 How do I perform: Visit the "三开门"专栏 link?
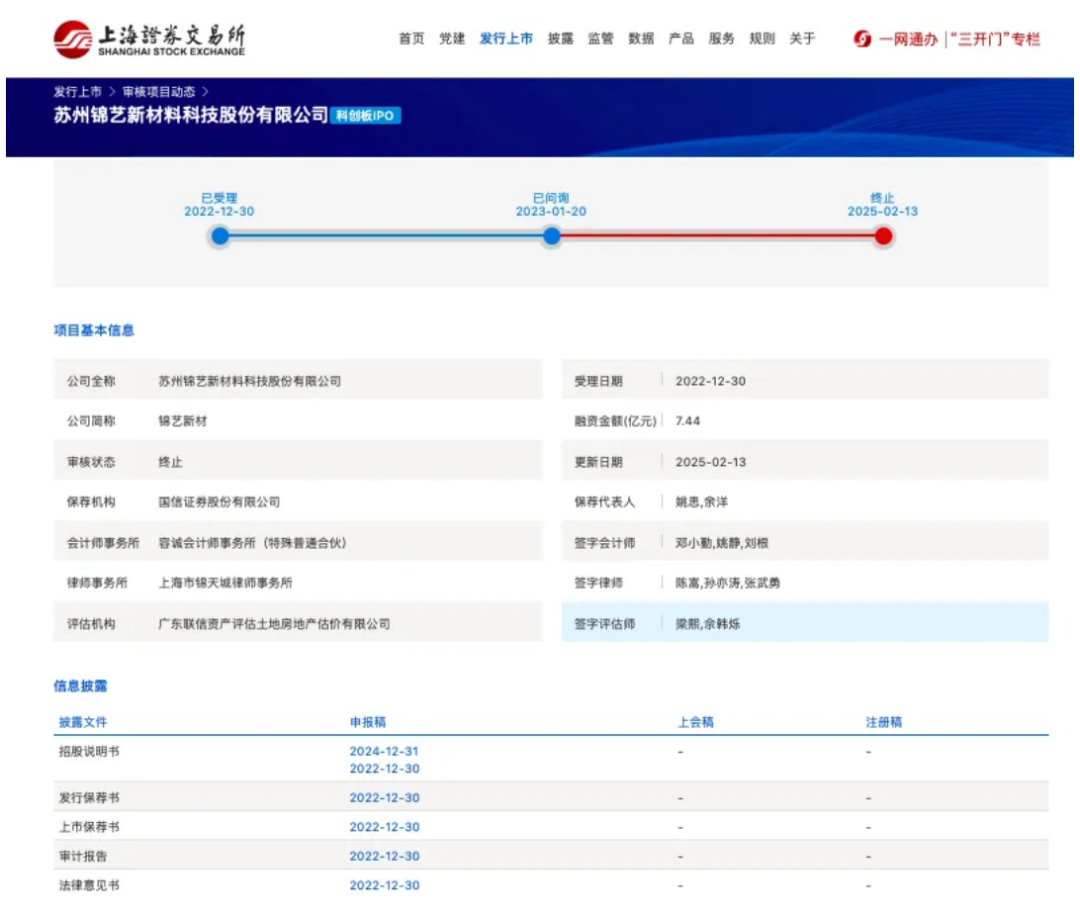tap(995, 39)
